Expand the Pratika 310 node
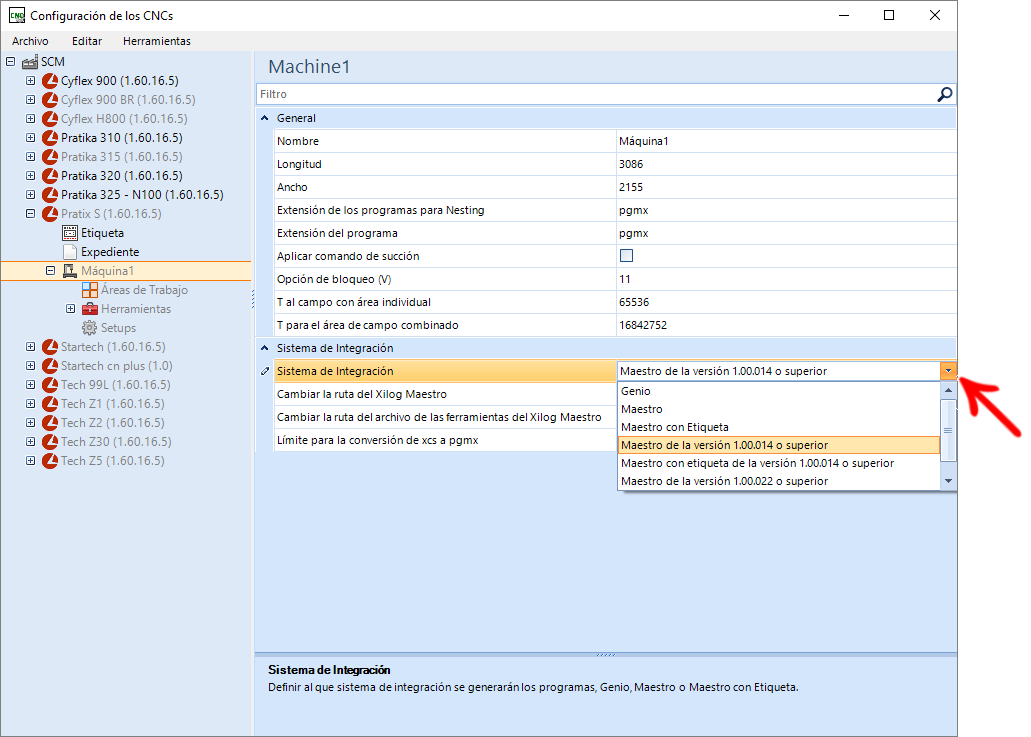 pos(30,138)
